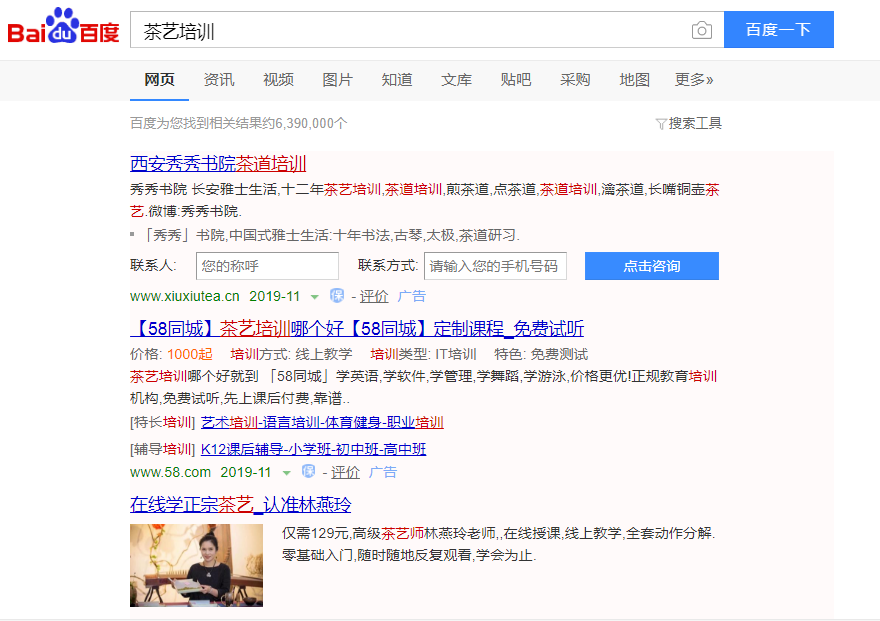This screenshot has height=621, width=880.
Task: Open the 图片 tab
Action: [x=337, y=80]
